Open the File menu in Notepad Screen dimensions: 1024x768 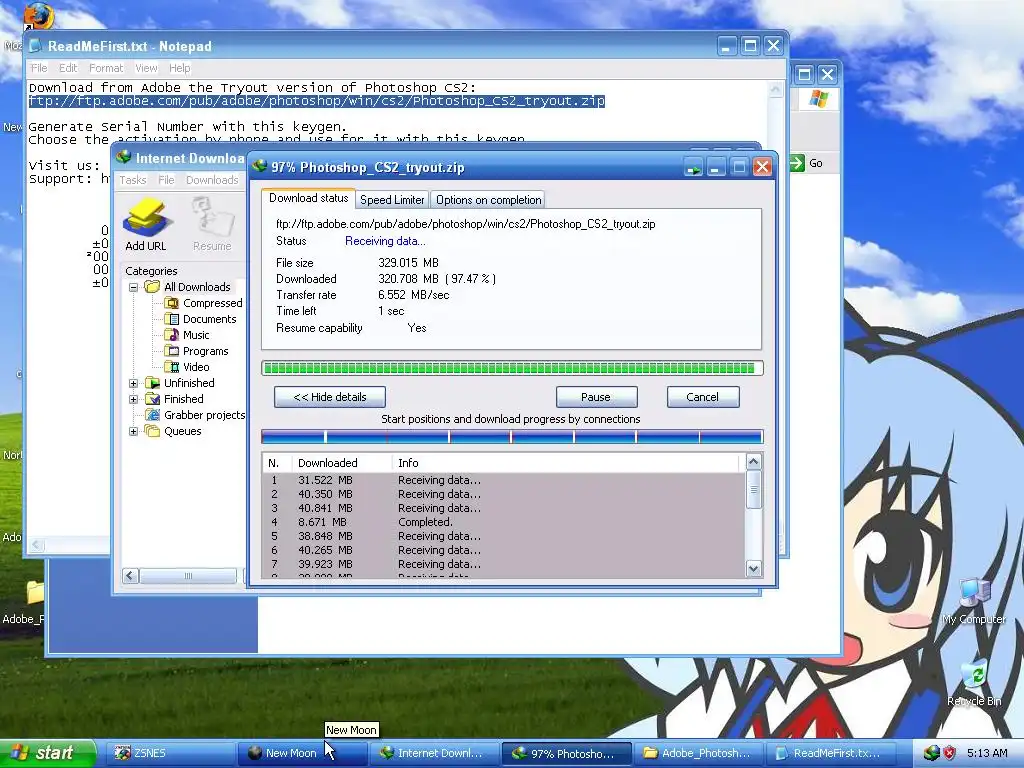39,68
